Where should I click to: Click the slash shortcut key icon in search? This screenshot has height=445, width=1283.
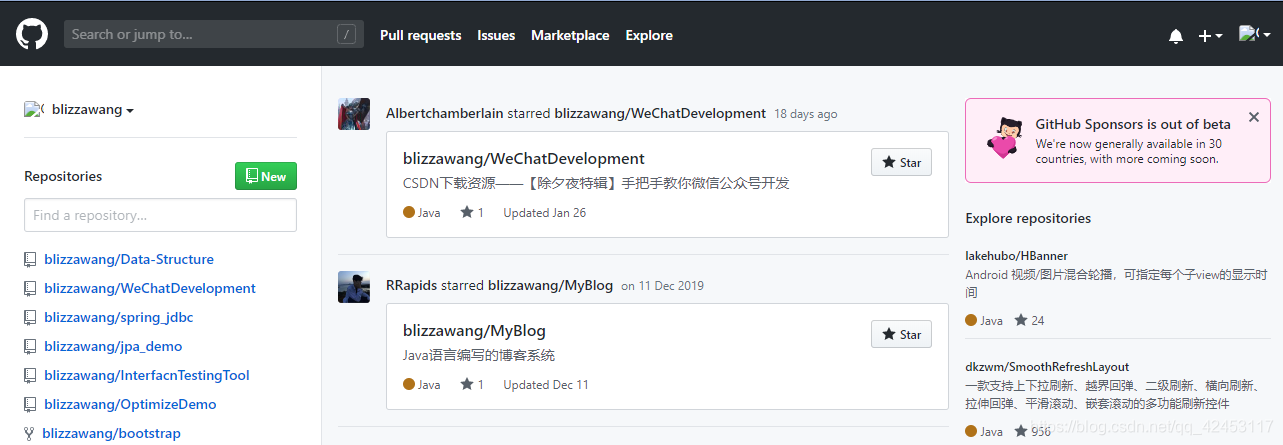pyautogui.click(x=347, y=35)
